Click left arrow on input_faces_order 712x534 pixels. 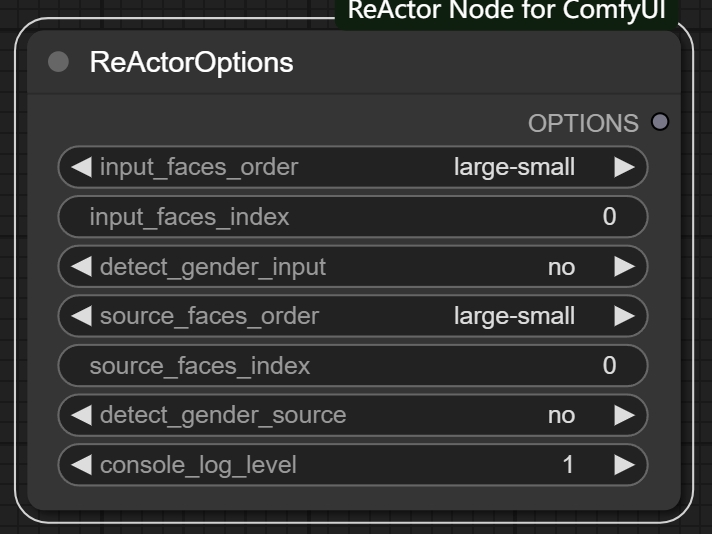tap(81, 167)
